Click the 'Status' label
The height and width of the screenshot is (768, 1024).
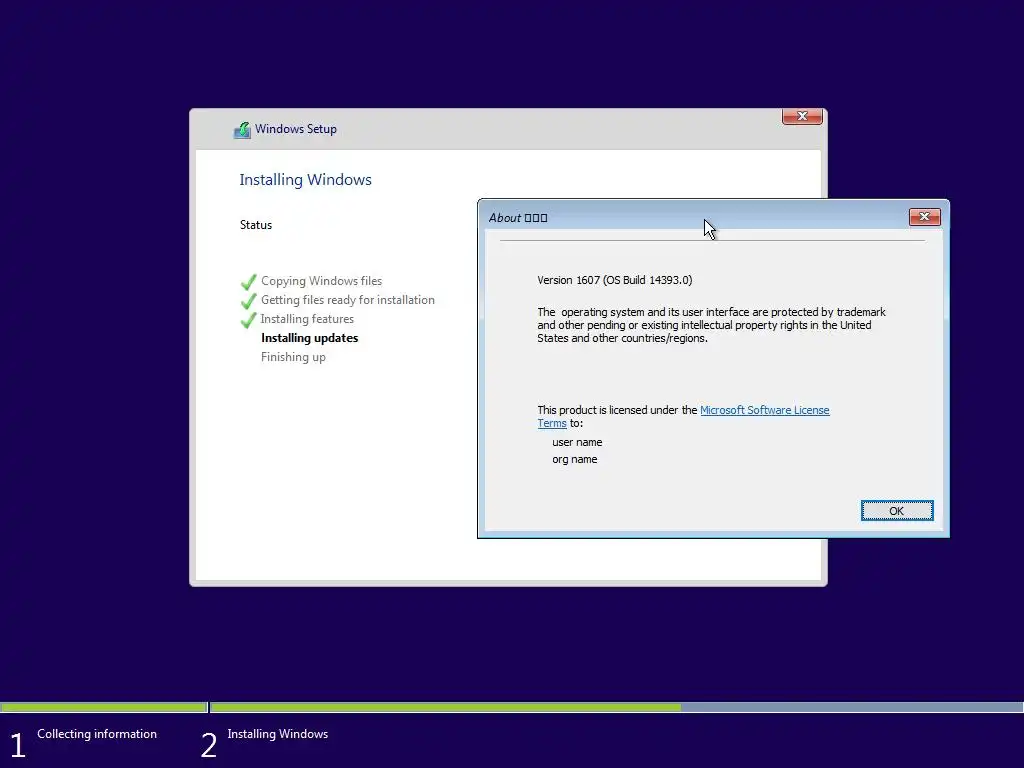(255, 225)
